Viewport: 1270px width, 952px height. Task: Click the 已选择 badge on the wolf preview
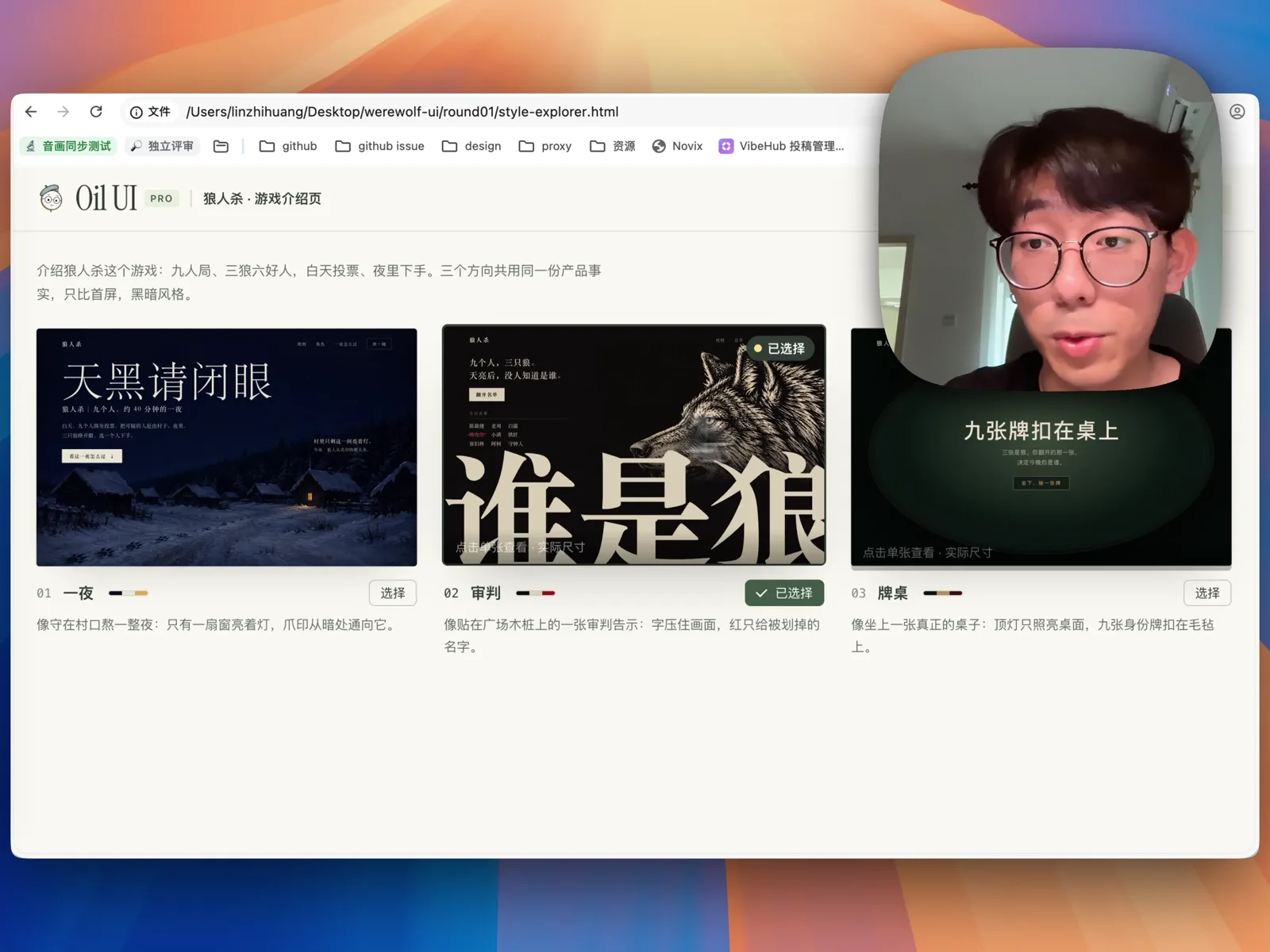tap(779, 348)
